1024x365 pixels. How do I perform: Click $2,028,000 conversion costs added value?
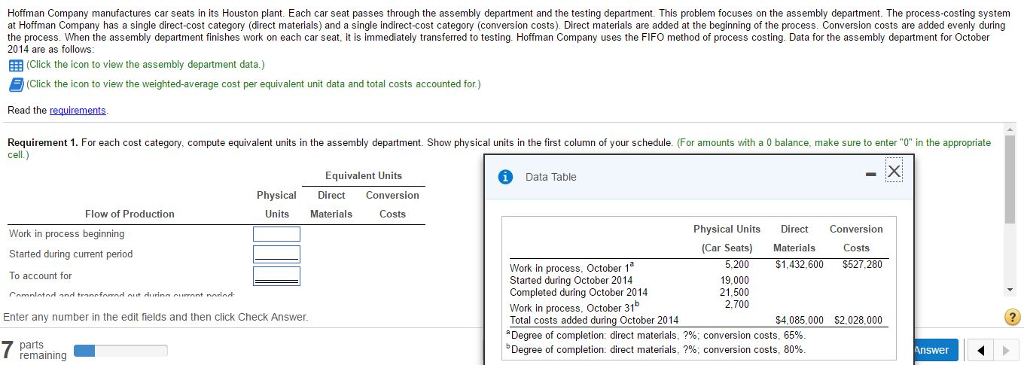[858, 320]
